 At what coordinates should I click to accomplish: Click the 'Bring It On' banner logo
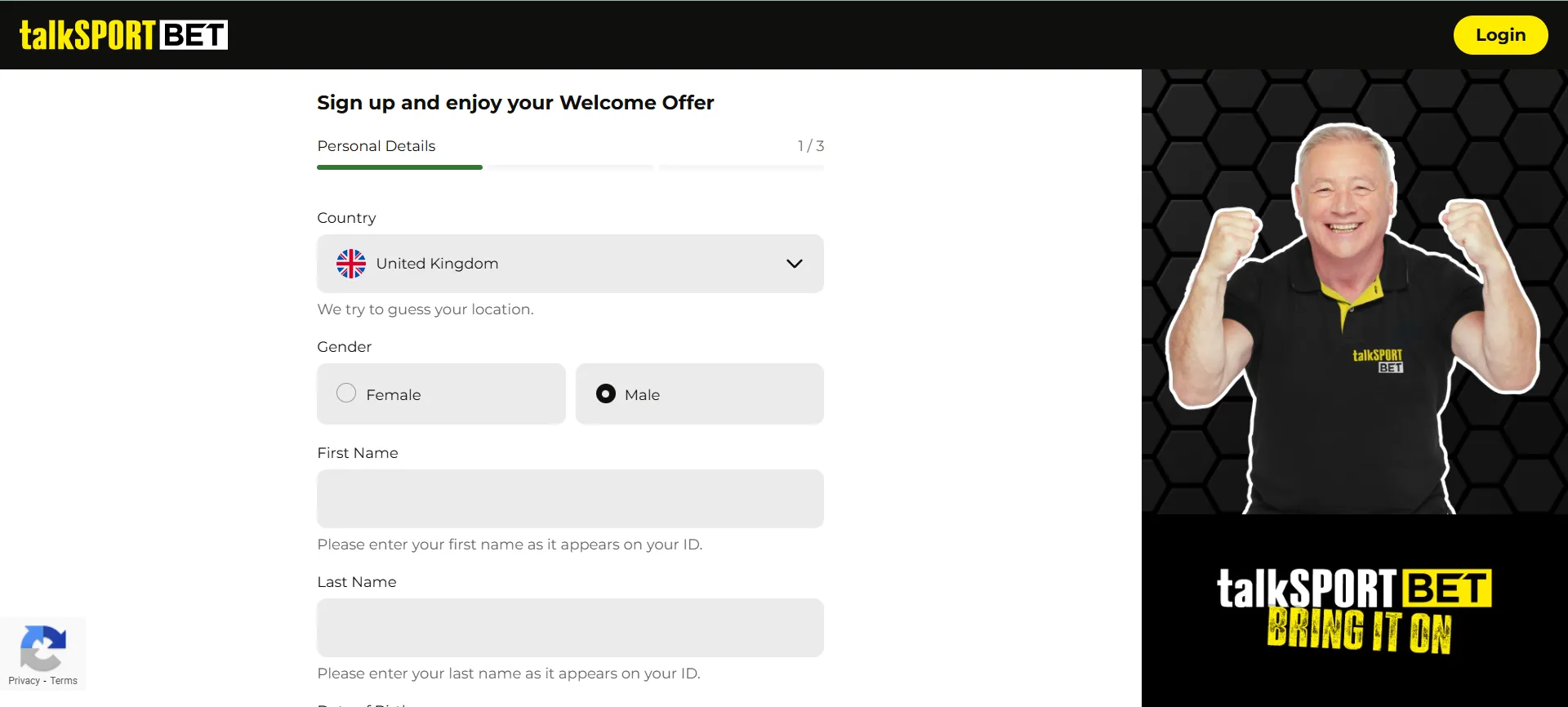point(1354,611)
